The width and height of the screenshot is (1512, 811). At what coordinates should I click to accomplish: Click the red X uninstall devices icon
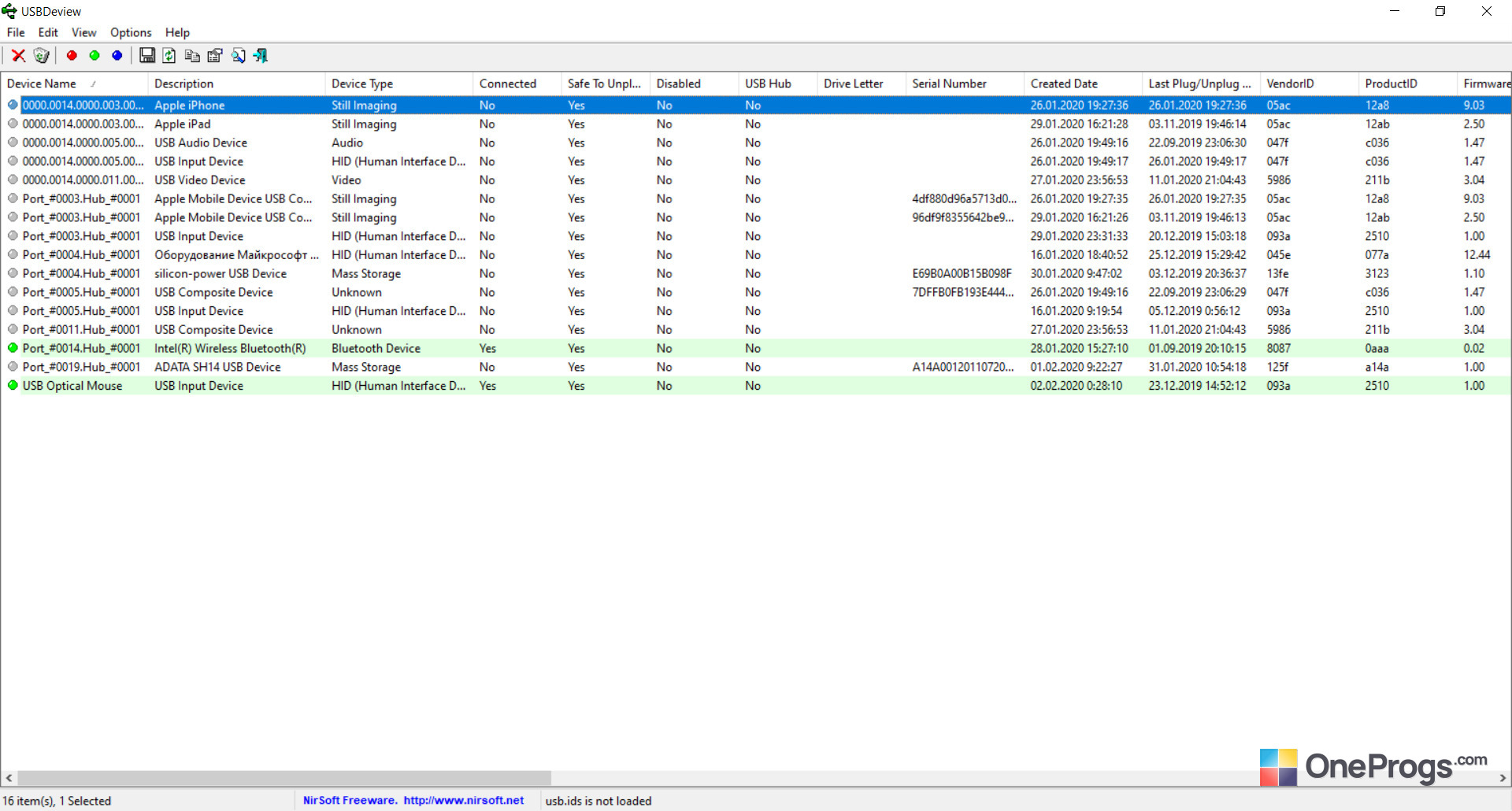point(18,55)
